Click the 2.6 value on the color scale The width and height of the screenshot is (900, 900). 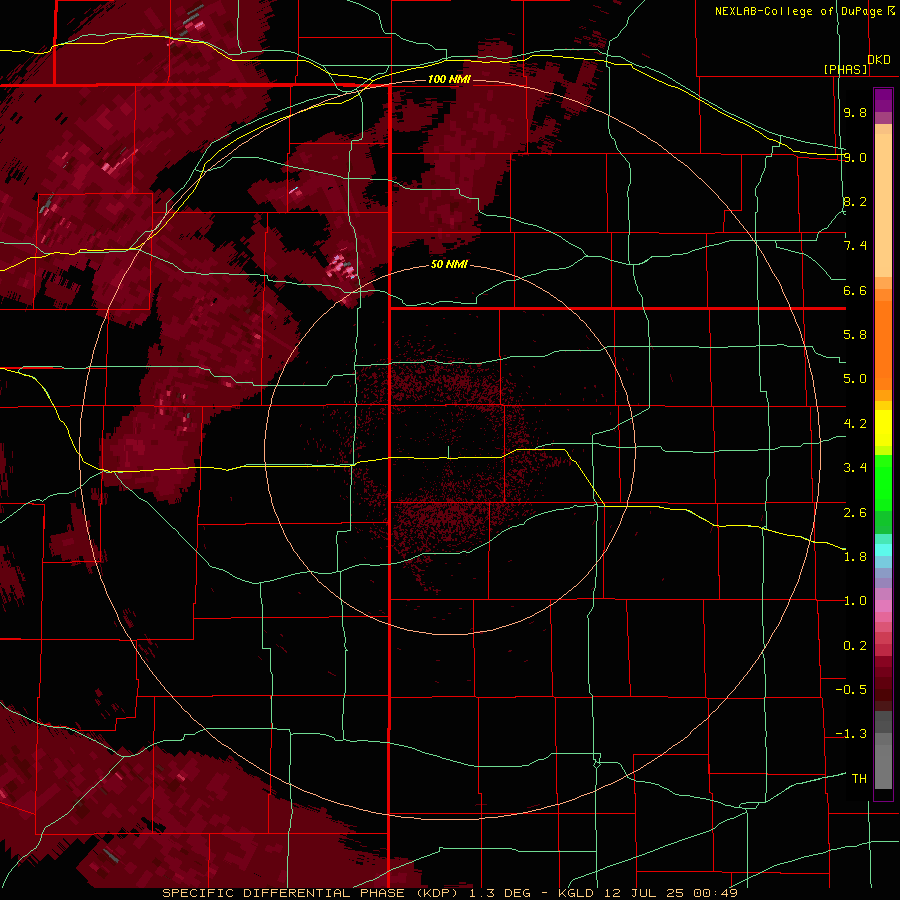tap(855, 512)
